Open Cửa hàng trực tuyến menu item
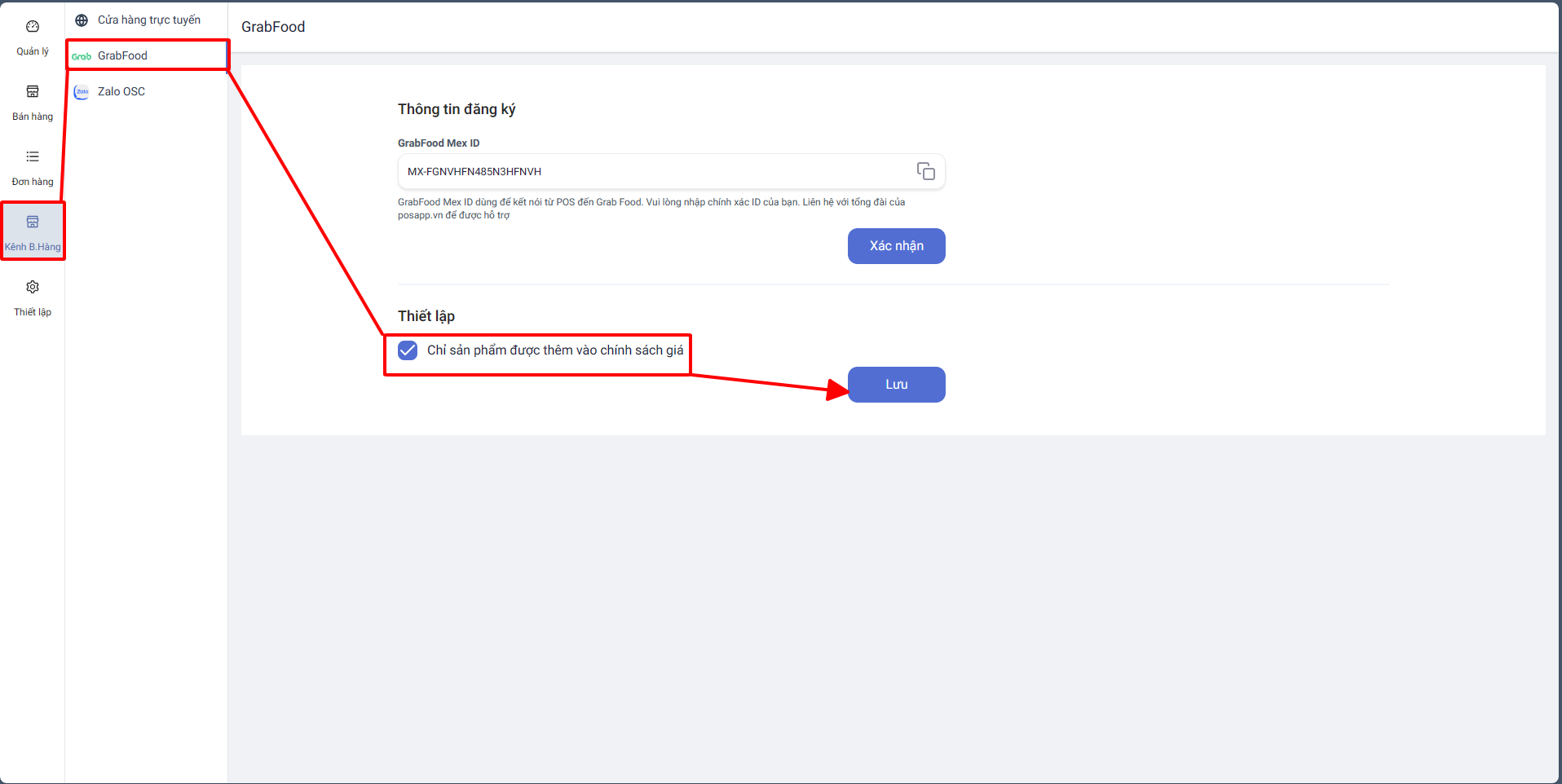The width and height of the screenshot is (1562, 784). coord(149,20)
